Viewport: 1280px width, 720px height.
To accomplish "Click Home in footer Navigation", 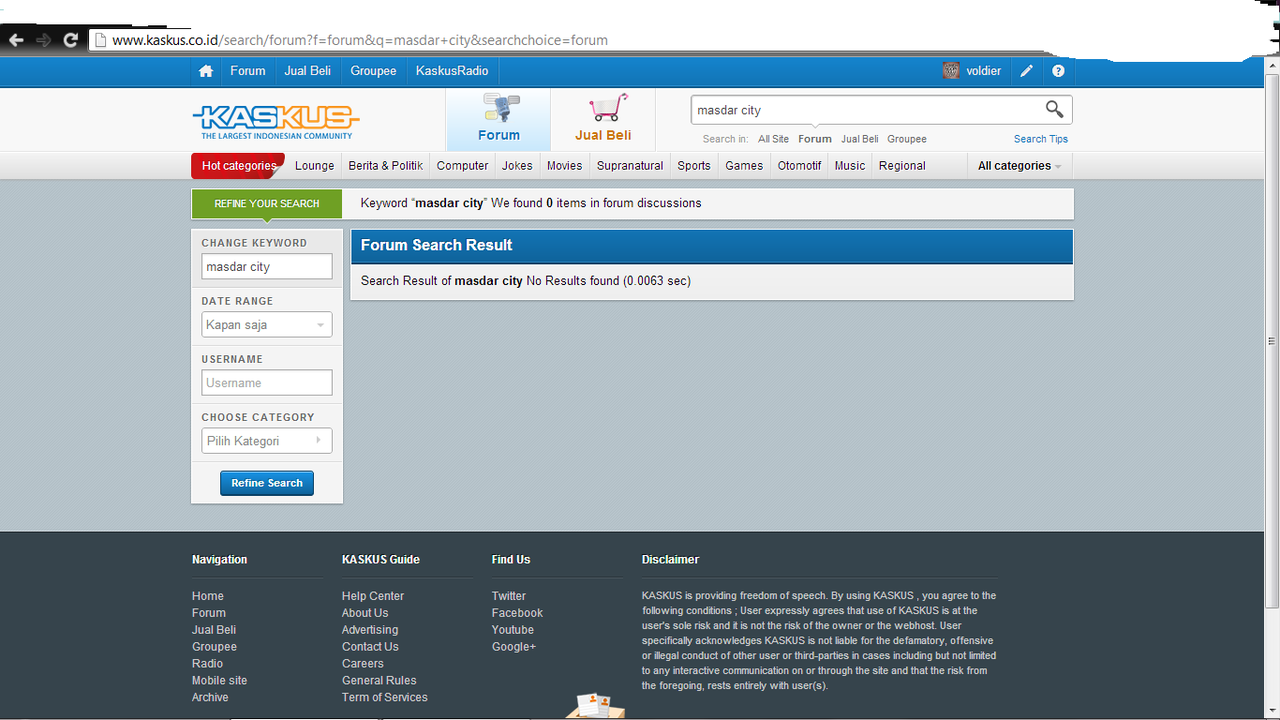I will click(208, 596).
